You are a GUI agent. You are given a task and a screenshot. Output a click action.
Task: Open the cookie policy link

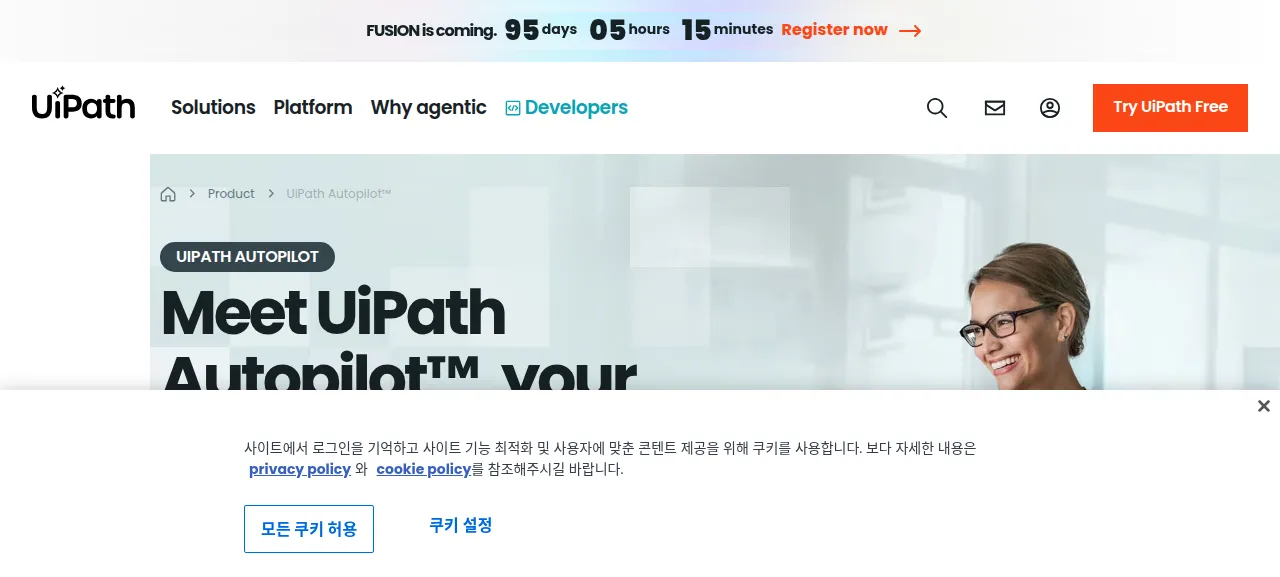(423, 469)
